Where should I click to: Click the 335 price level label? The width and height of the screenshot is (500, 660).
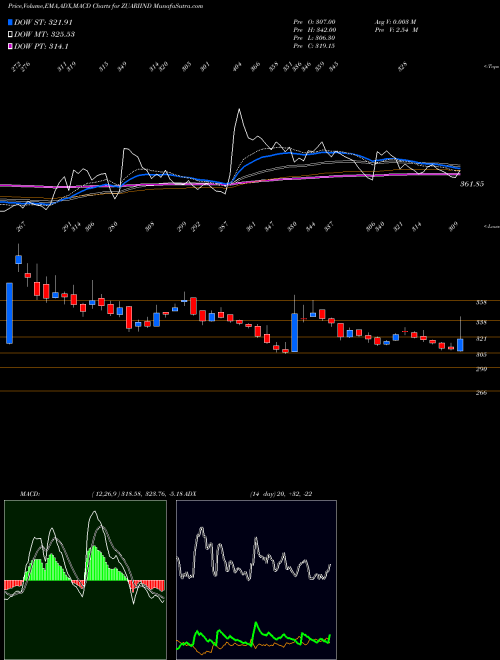(482, 322)
